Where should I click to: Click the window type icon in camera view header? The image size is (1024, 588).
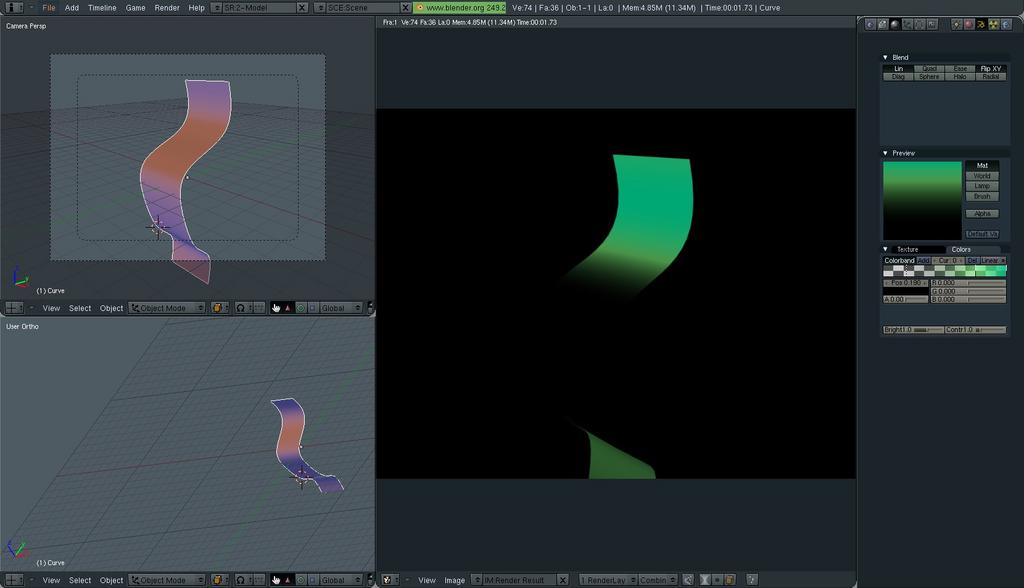point(14,308)
